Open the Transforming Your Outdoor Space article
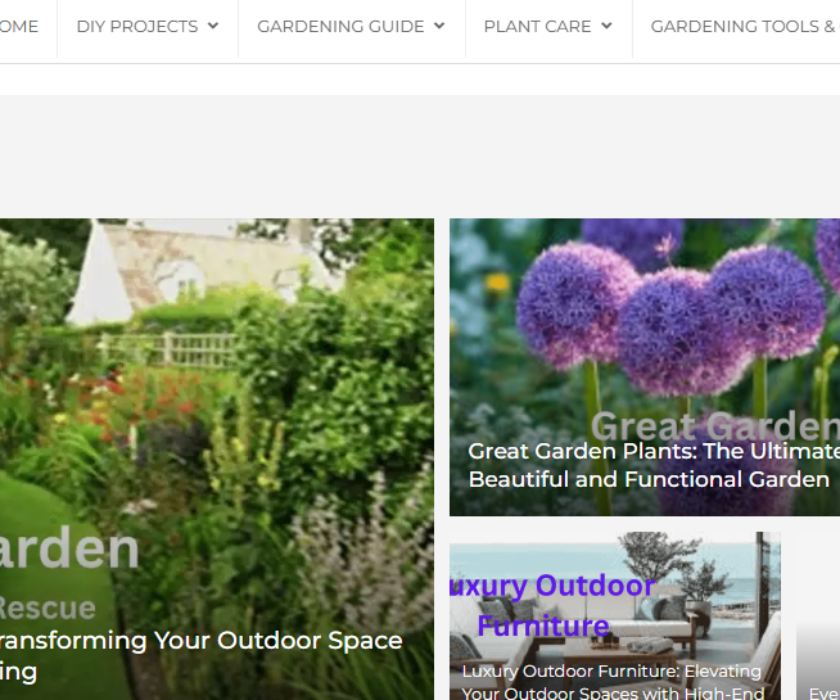The width and height of the screenshot is (840, 700). coord(201,656)
